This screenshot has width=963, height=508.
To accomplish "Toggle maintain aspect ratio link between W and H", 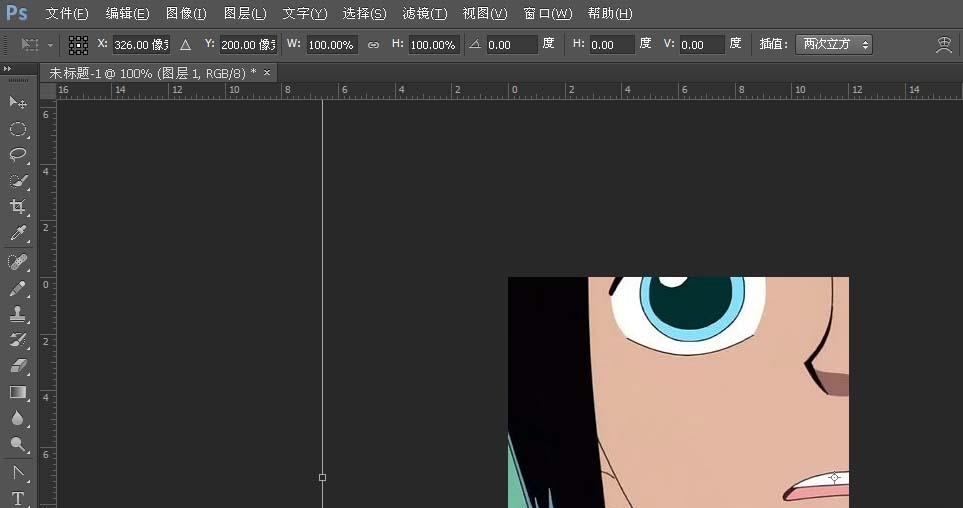I will 373,45.
